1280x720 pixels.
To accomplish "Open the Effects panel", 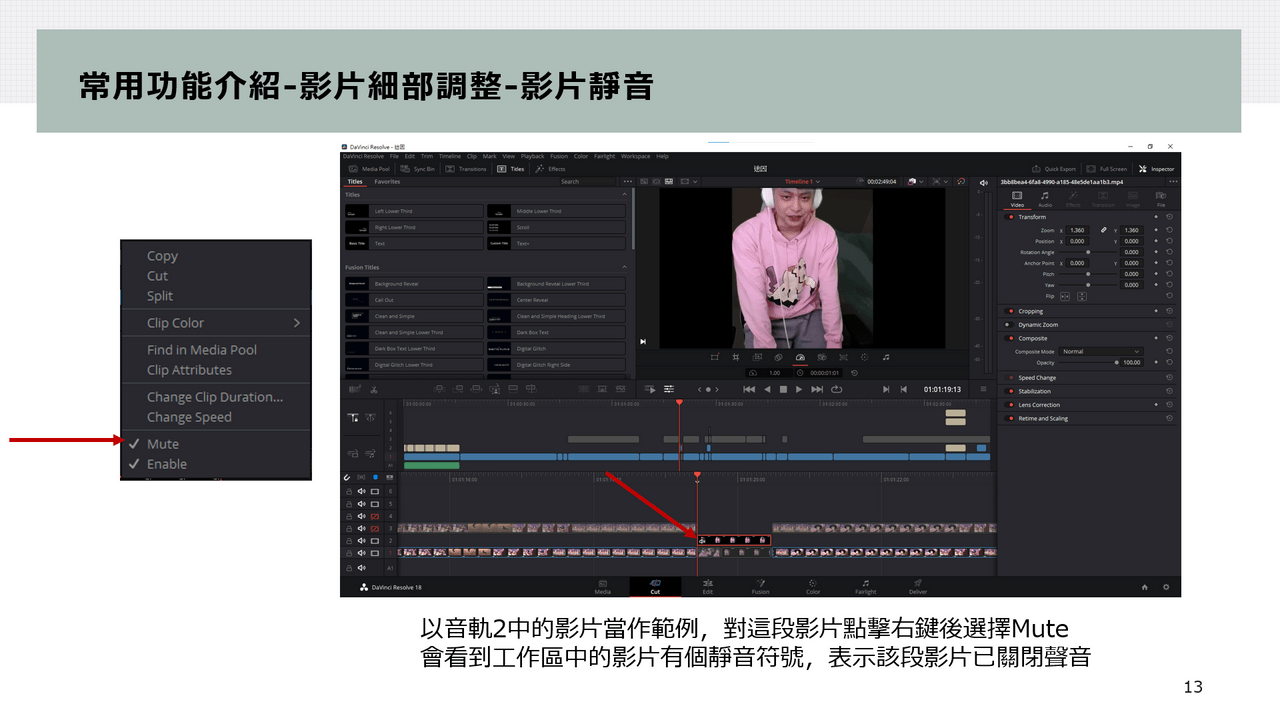I will [551, 169].
